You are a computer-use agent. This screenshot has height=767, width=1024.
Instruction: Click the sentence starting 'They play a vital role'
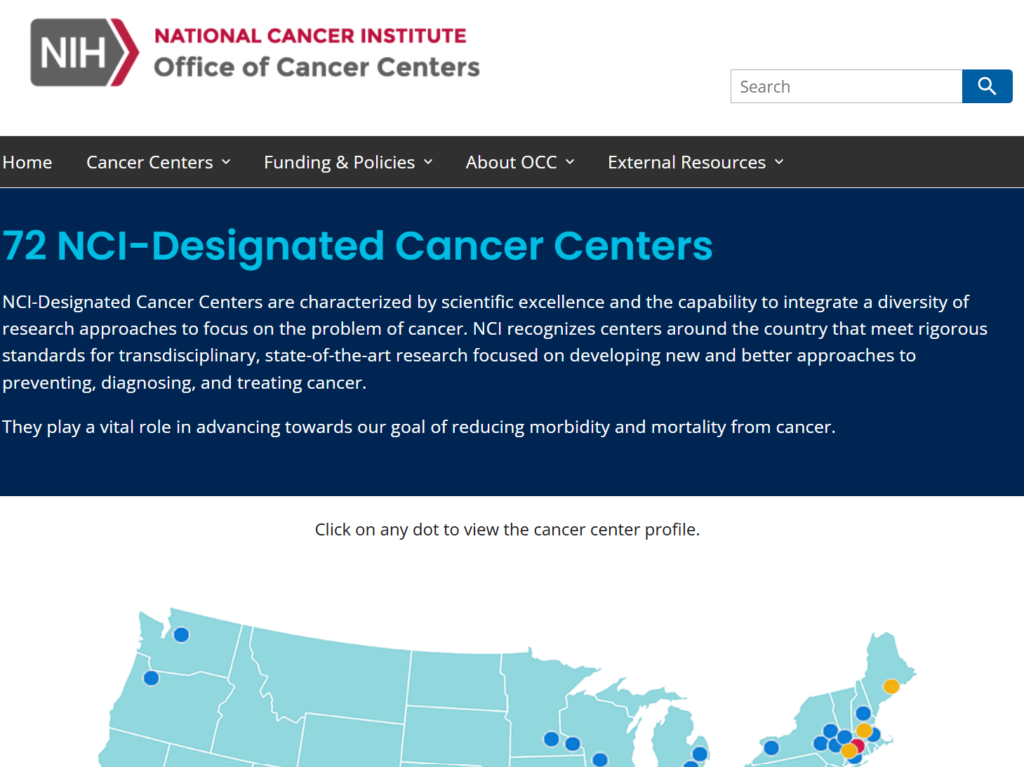[x=419, y=427]
